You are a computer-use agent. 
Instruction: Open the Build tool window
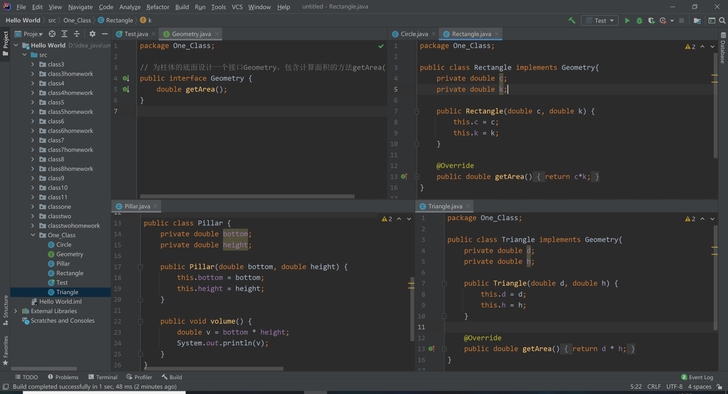[172, 377]
